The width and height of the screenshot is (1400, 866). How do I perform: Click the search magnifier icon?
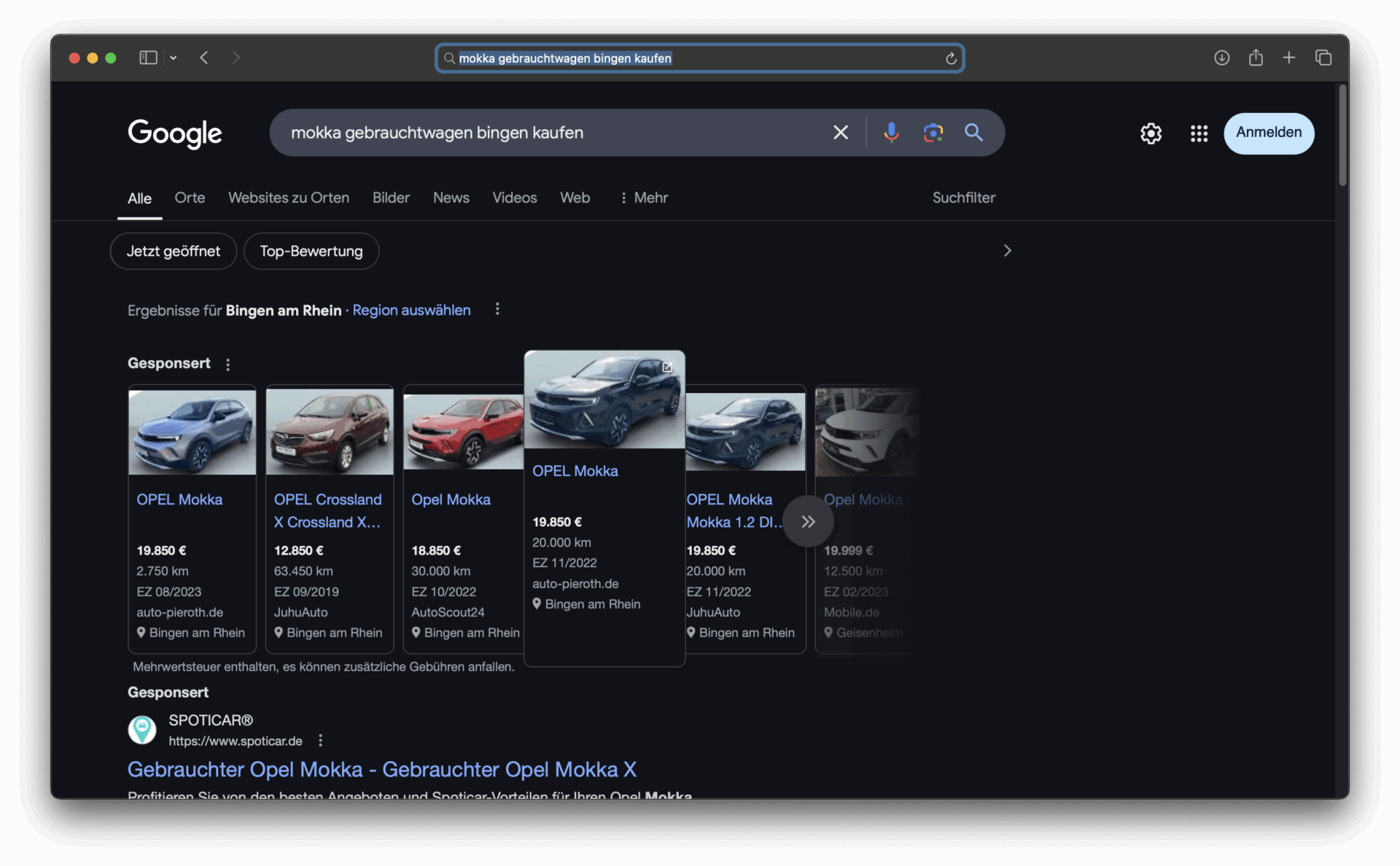pyautogui.click(x=974, y=133)
